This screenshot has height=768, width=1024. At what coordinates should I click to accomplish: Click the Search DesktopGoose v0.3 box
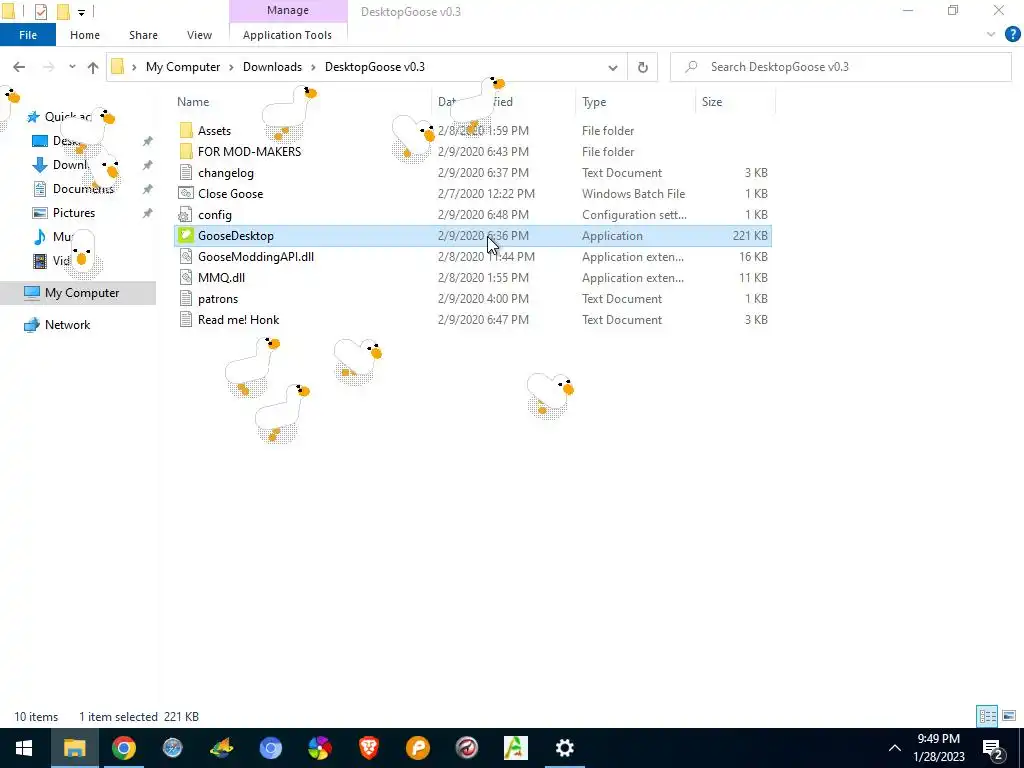(841, 67)
